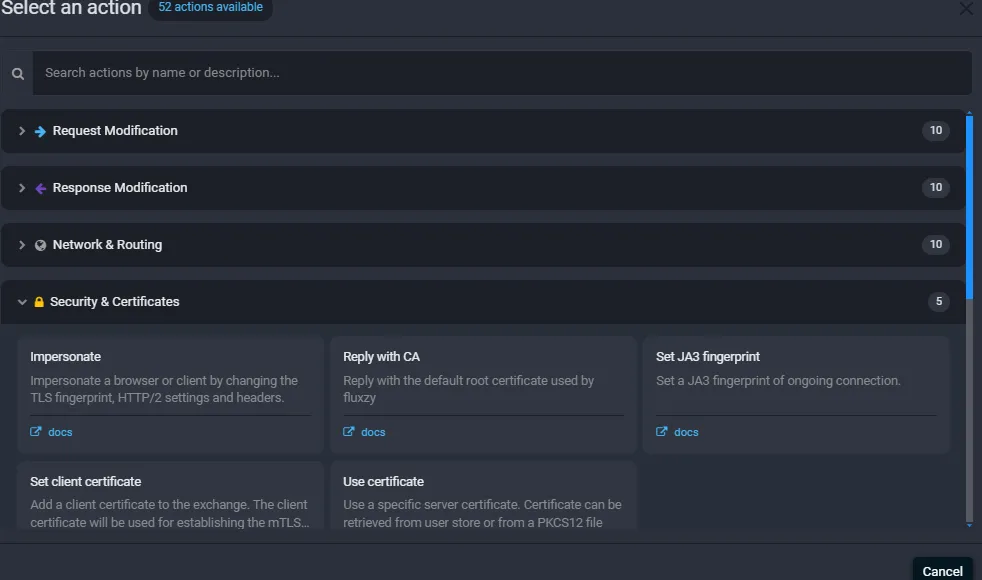Select the Use certificate action

[x=483, y=495]
